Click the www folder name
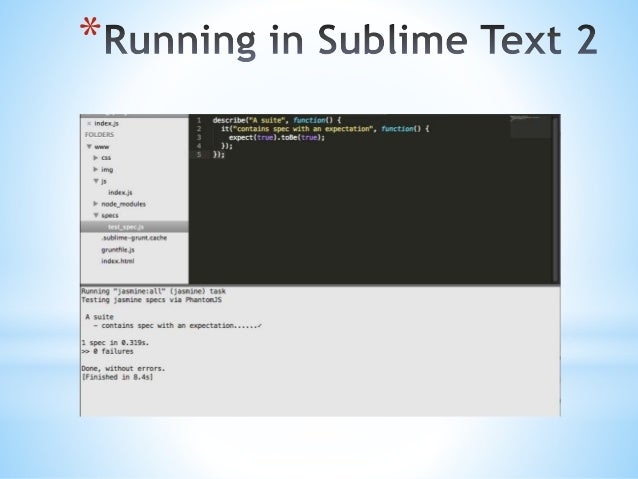638x479 pixels. tap(102, 147)
